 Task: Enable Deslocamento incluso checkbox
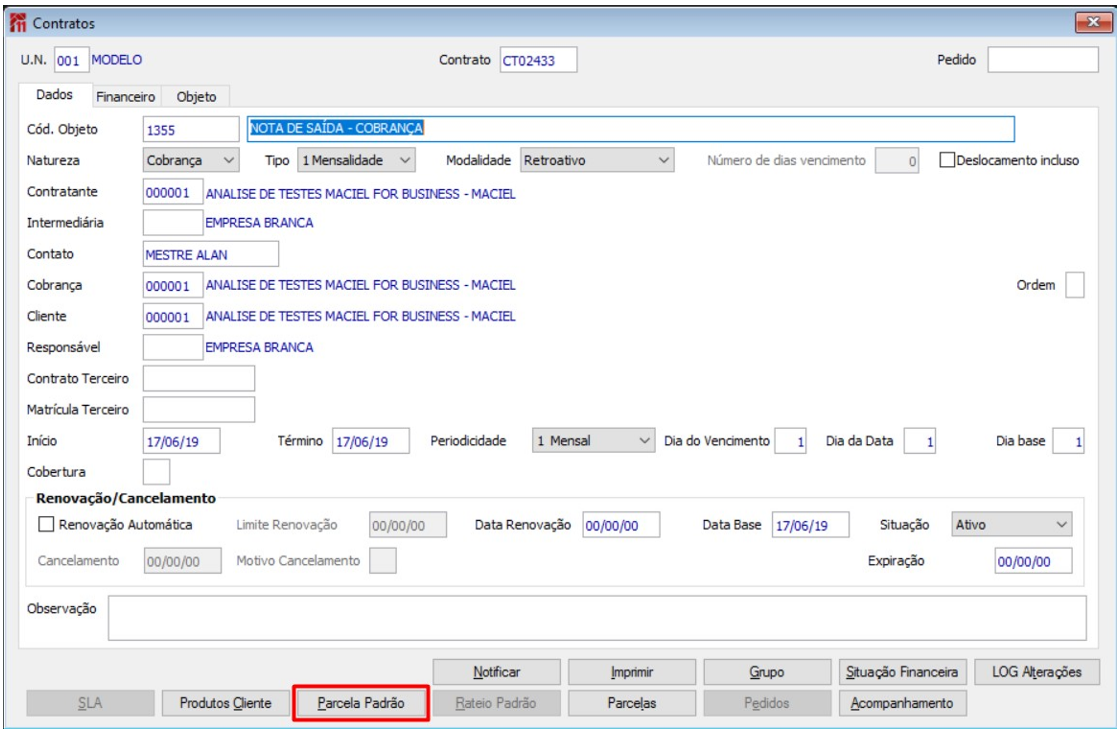point(947,160)
